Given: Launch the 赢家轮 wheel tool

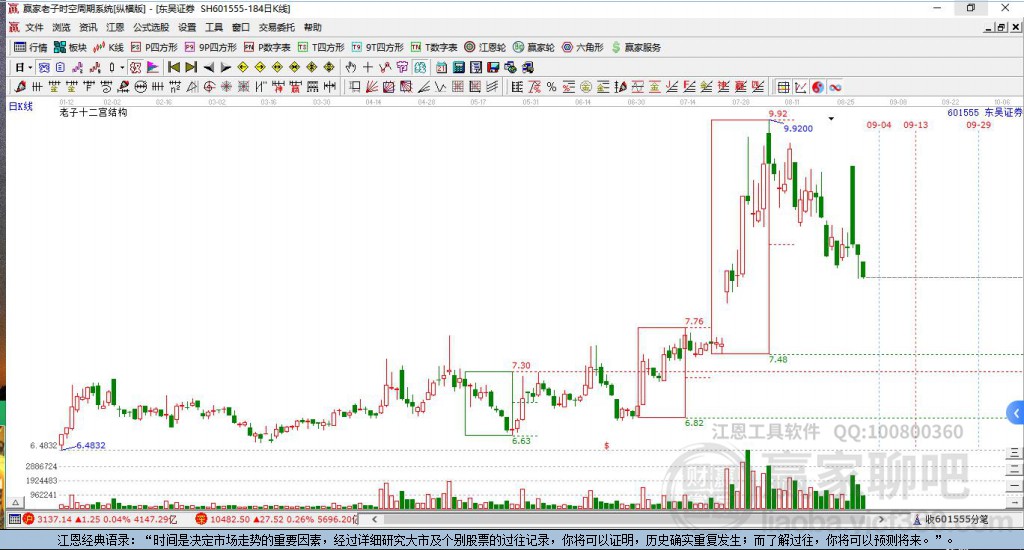Looking at the screenshot, I should (x=534, y=47).
